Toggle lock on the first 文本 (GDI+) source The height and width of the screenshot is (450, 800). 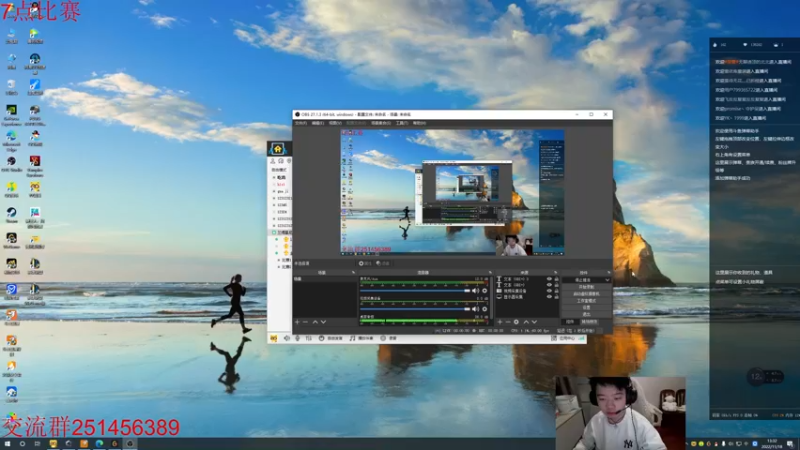557,279
